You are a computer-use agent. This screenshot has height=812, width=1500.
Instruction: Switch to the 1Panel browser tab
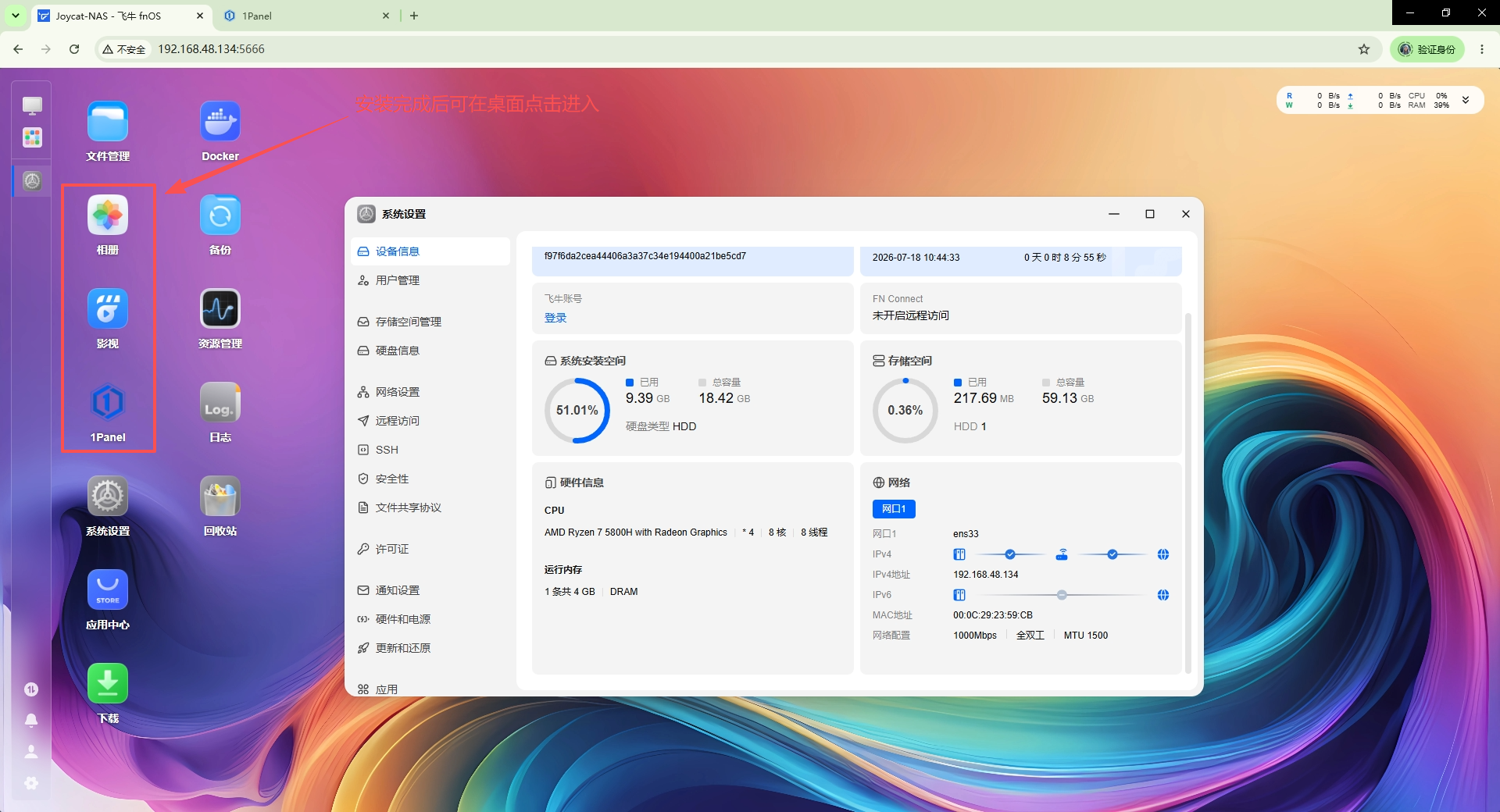(x=306, y=16)
